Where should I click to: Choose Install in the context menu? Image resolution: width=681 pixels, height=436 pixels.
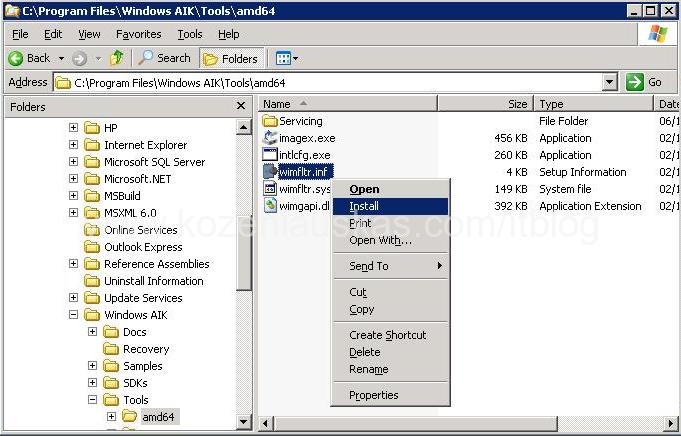point(390,206)
